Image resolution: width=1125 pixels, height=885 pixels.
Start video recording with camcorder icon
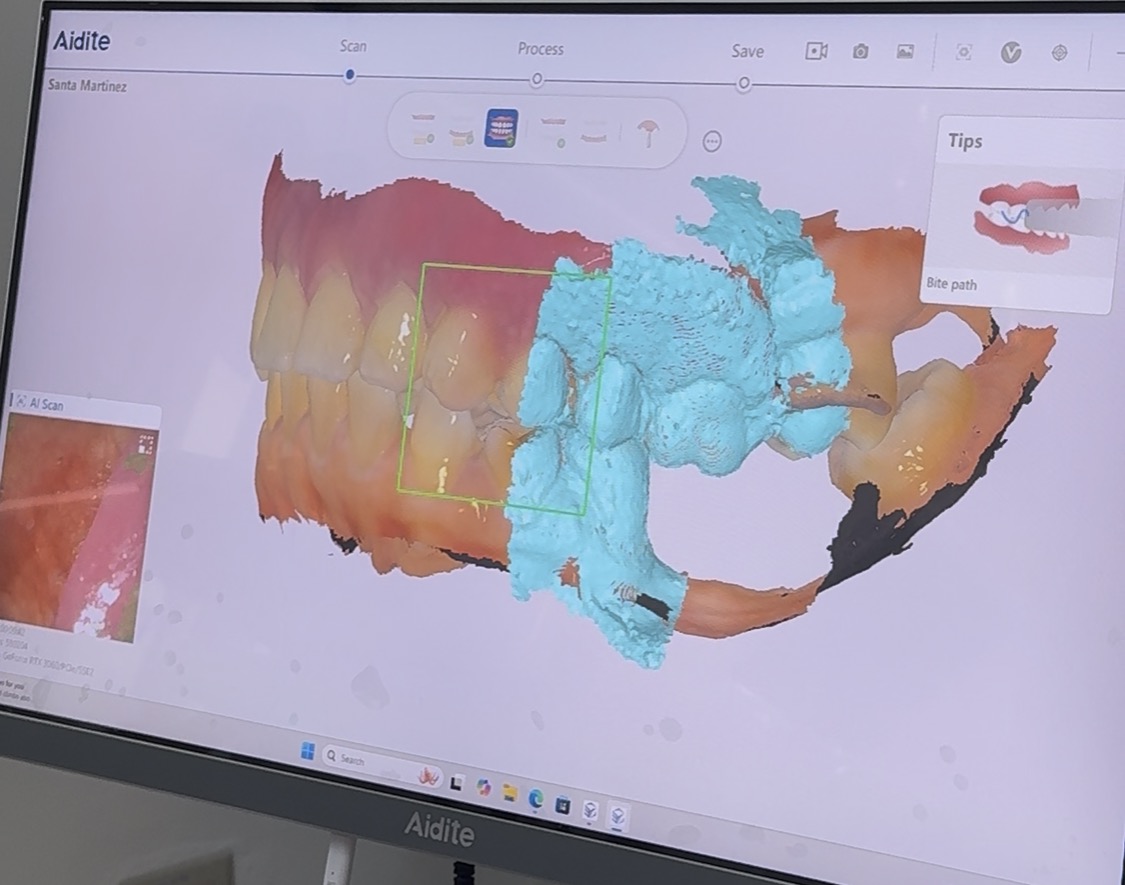[x=816, y=51]
